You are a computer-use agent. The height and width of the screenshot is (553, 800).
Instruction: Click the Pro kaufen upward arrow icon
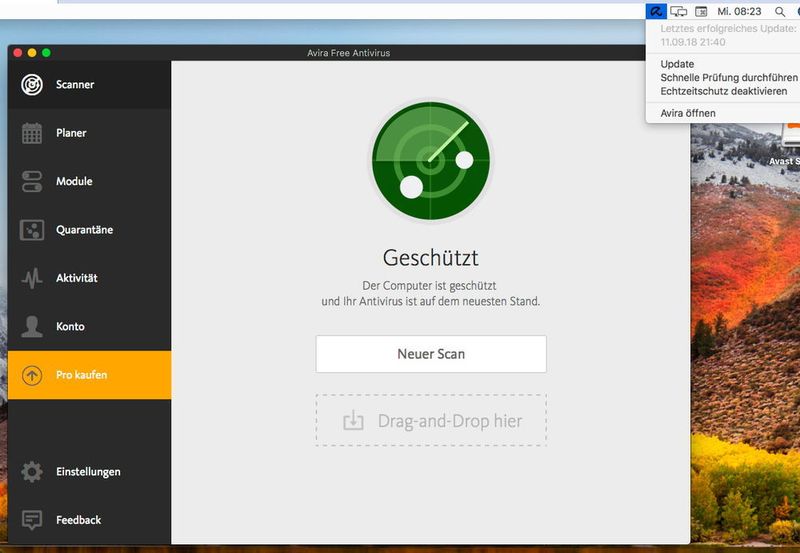(32, 375)
